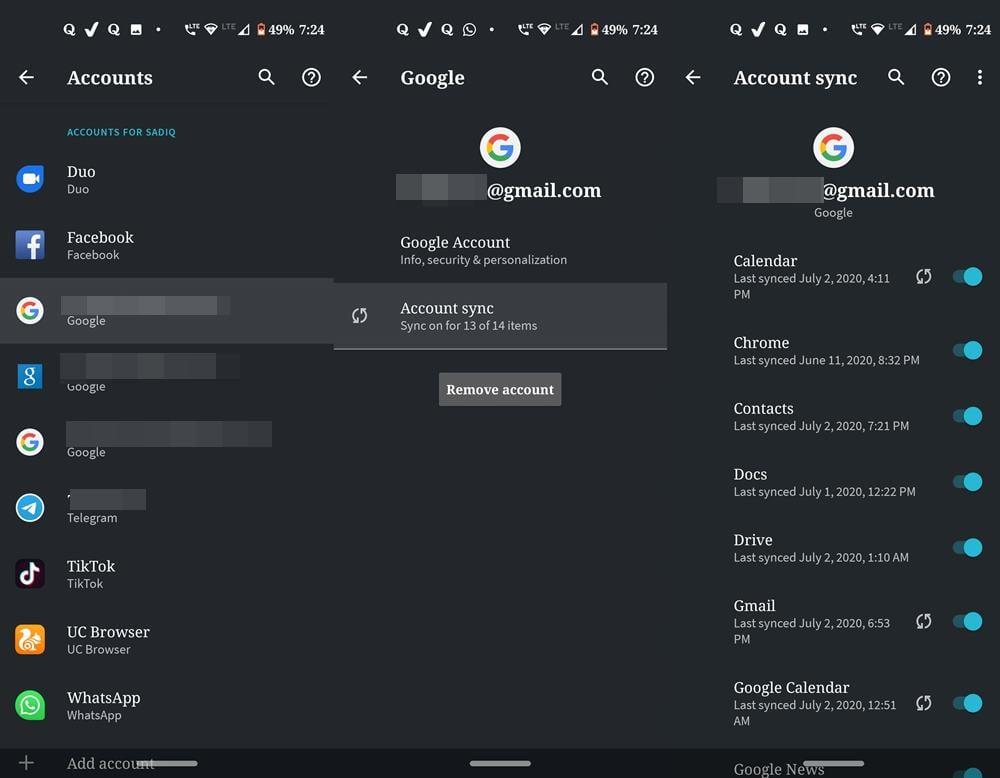This screenshot has width=1000, height=778.
Task: Tap the UC Browser account icon
Action: coord(30,640)
